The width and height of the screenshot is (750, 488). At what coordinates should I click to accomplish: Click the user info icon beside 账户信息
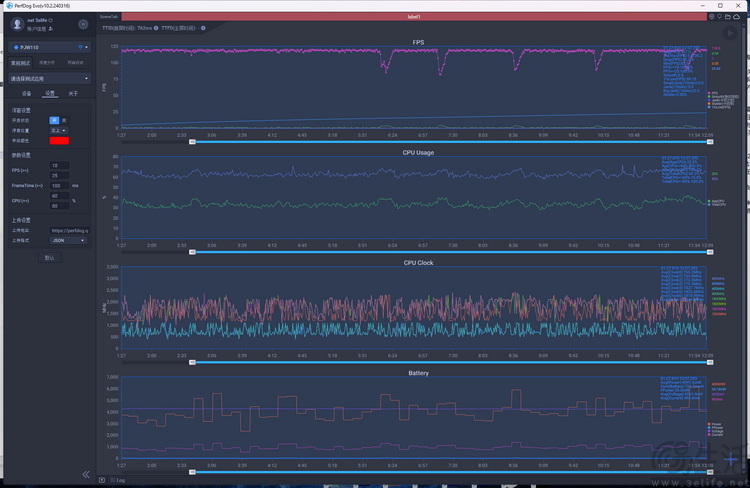[x=51, y=29]
